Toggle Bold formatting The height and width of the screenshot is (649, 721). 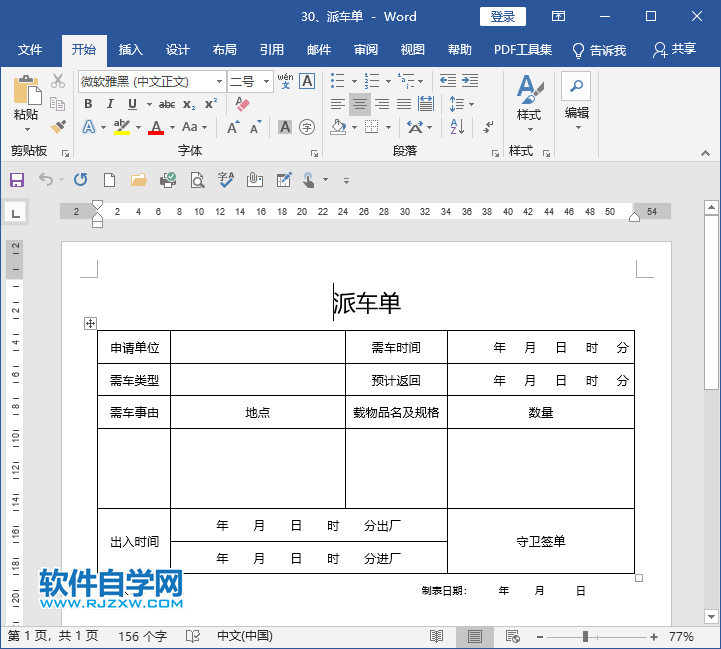pyautogui.click(x=88, y=104)
